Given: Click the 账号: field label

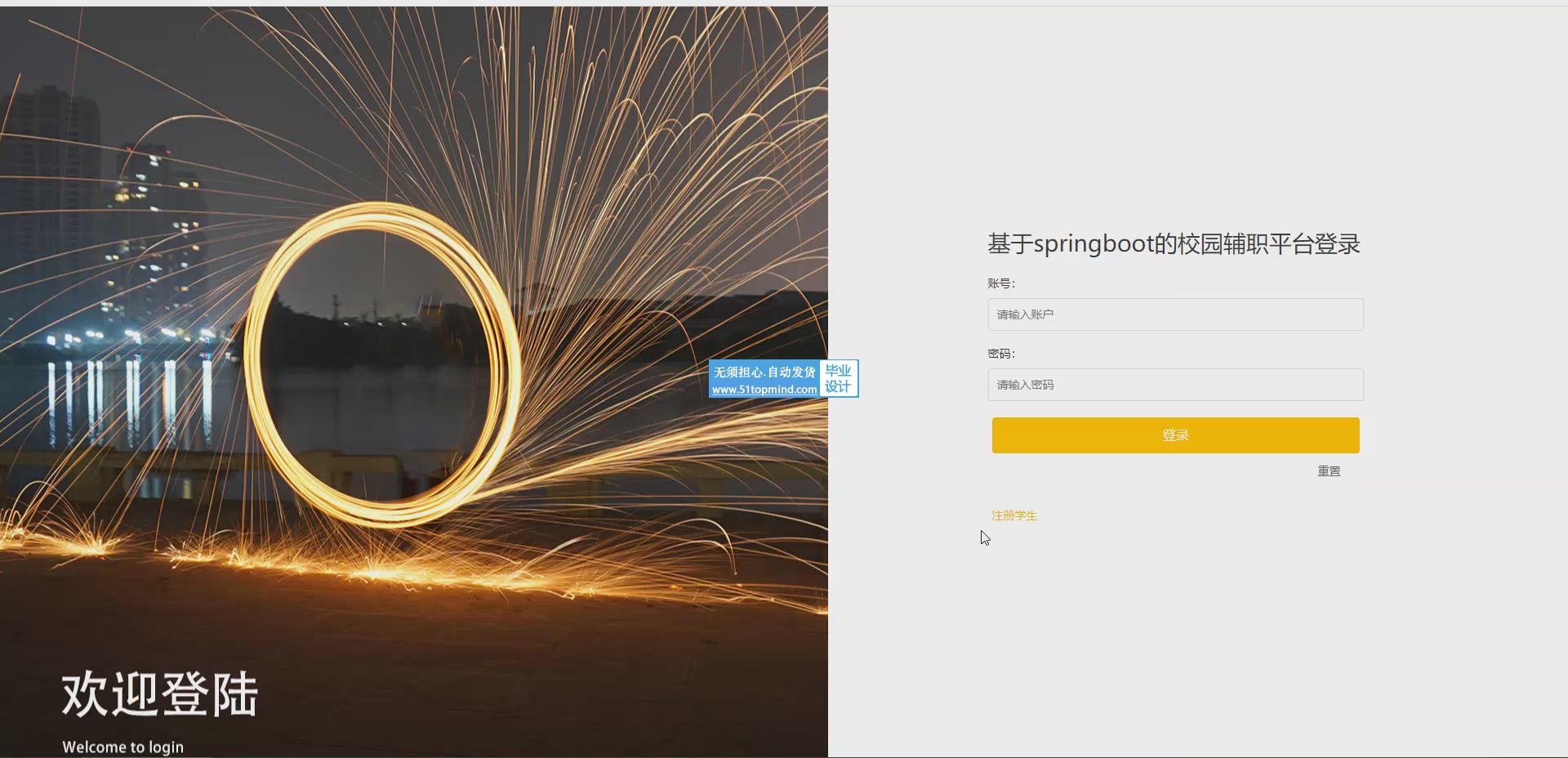Looking at the screenshot, I should (1001, 283).
